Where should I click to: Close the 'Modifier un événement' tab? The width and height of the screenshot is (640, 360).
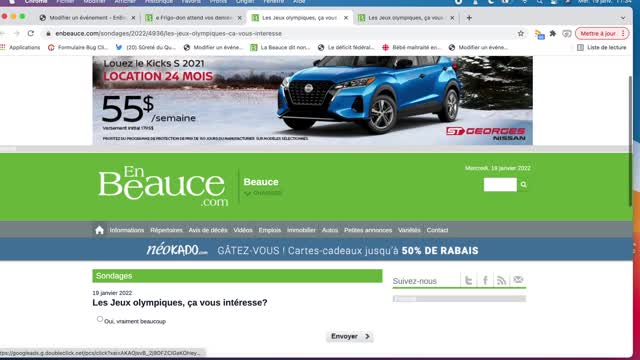(x=133, y=18)
